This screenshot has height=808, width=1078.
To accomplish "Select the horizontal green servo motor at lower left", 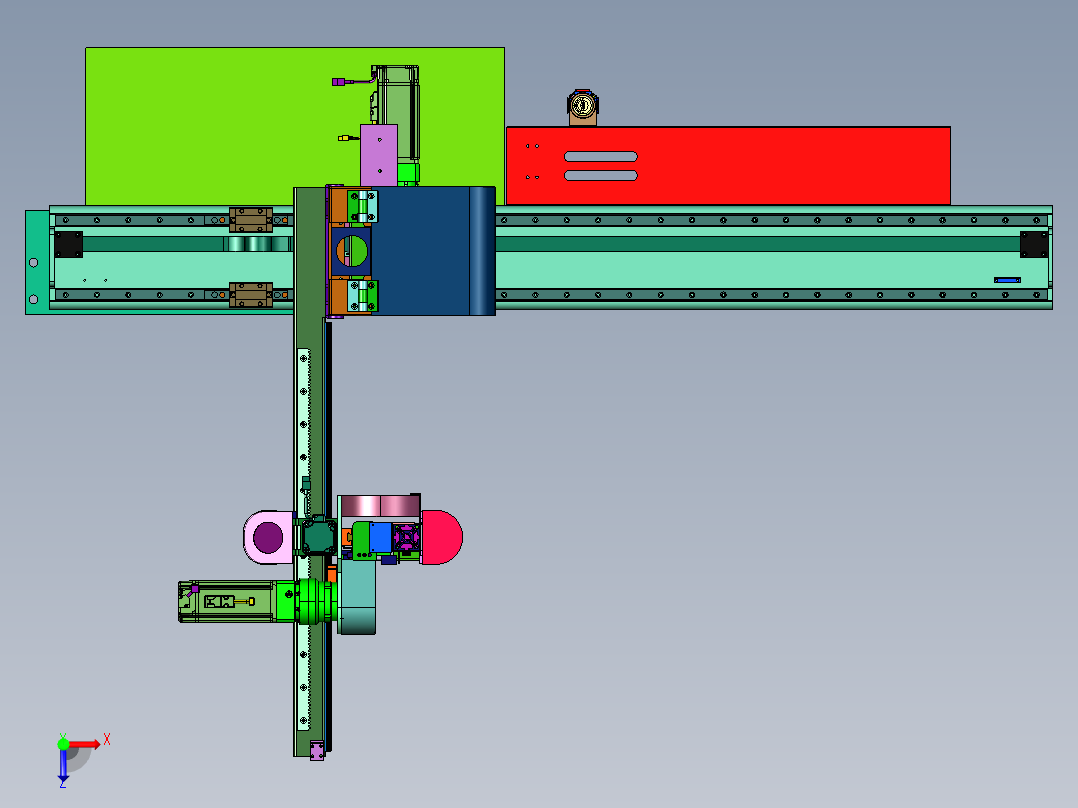I will (227, 602).
